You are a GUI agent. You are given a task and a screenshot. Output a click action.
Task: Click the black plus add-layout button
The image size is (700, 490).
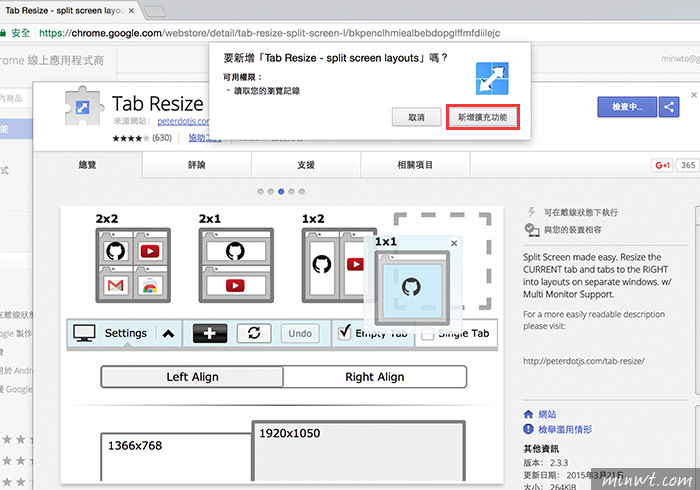point(210,333)
